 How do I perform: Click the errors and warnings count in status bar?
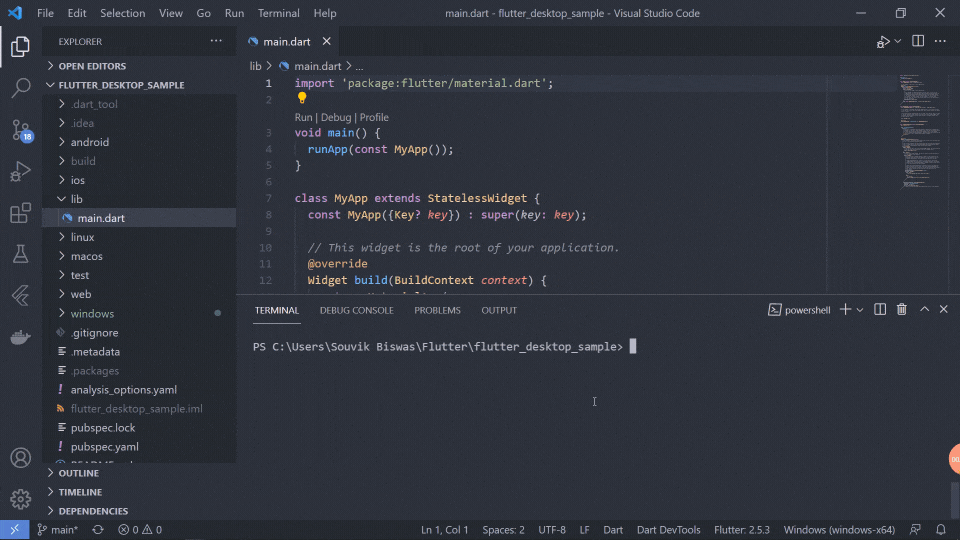click(x=140, y=530)
